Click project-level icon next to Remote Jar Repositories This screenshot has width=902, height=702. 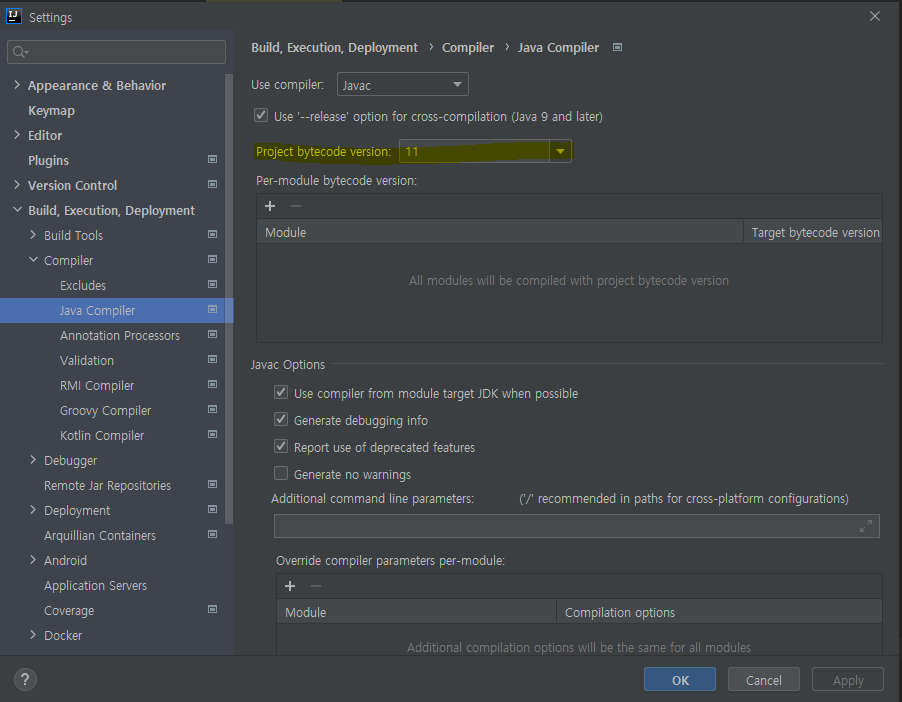coord(212,484)
